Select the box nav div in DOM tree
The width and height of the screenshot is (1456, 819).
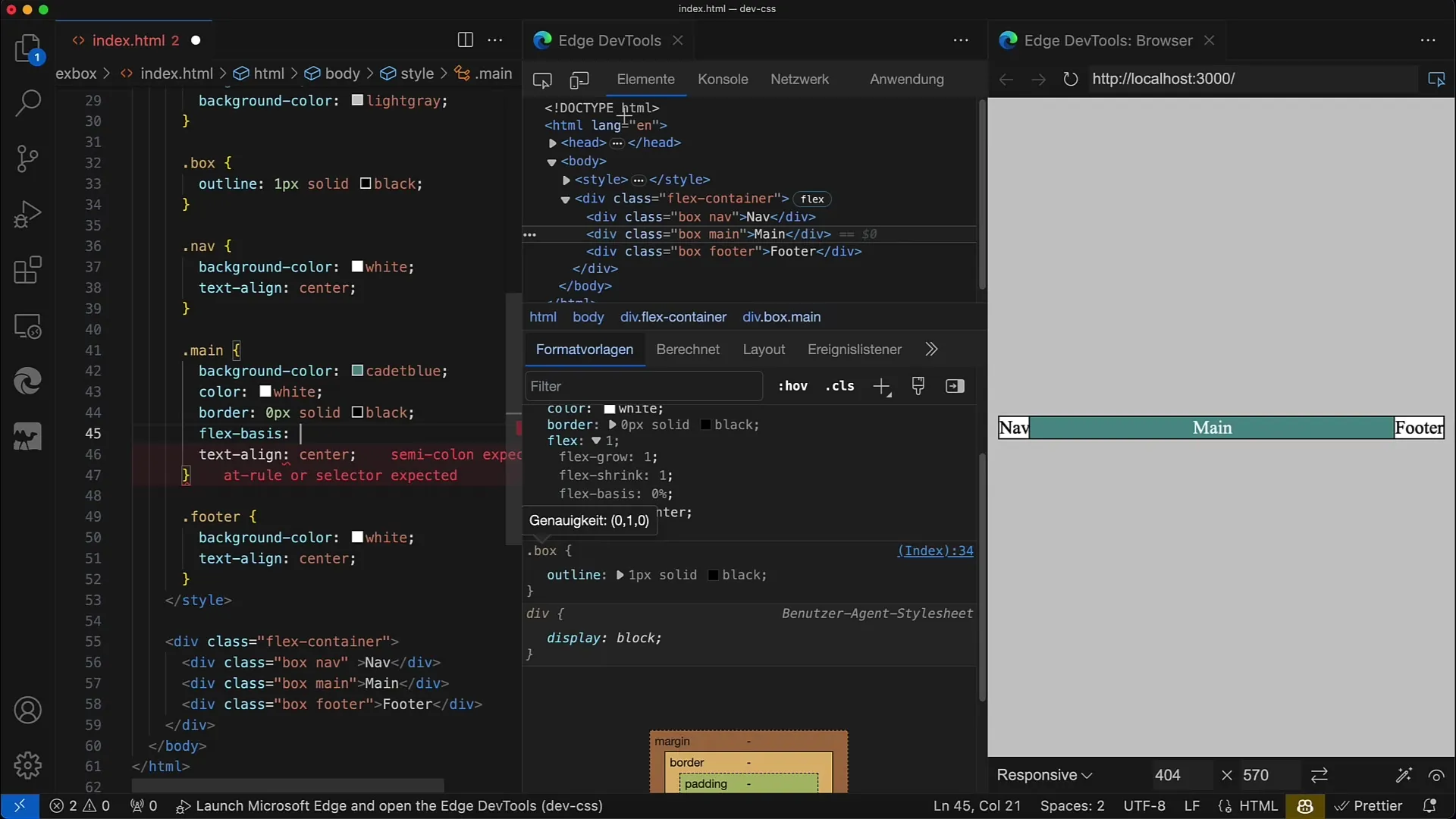click(x=701, y=217)
